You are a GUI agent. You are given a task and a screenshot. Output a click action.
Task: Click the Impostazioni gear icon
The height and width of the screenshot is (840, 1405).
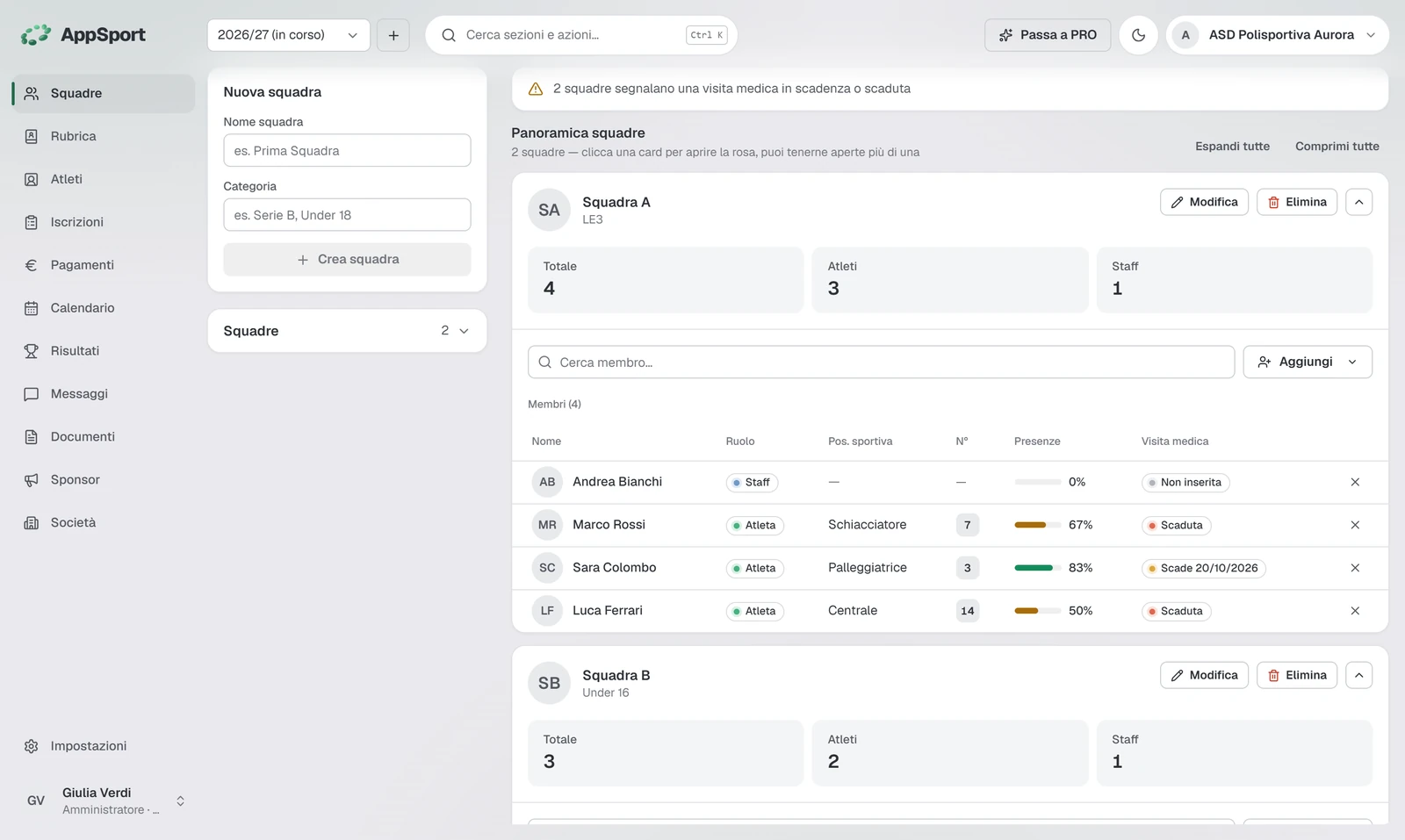(x=32, y=746)
